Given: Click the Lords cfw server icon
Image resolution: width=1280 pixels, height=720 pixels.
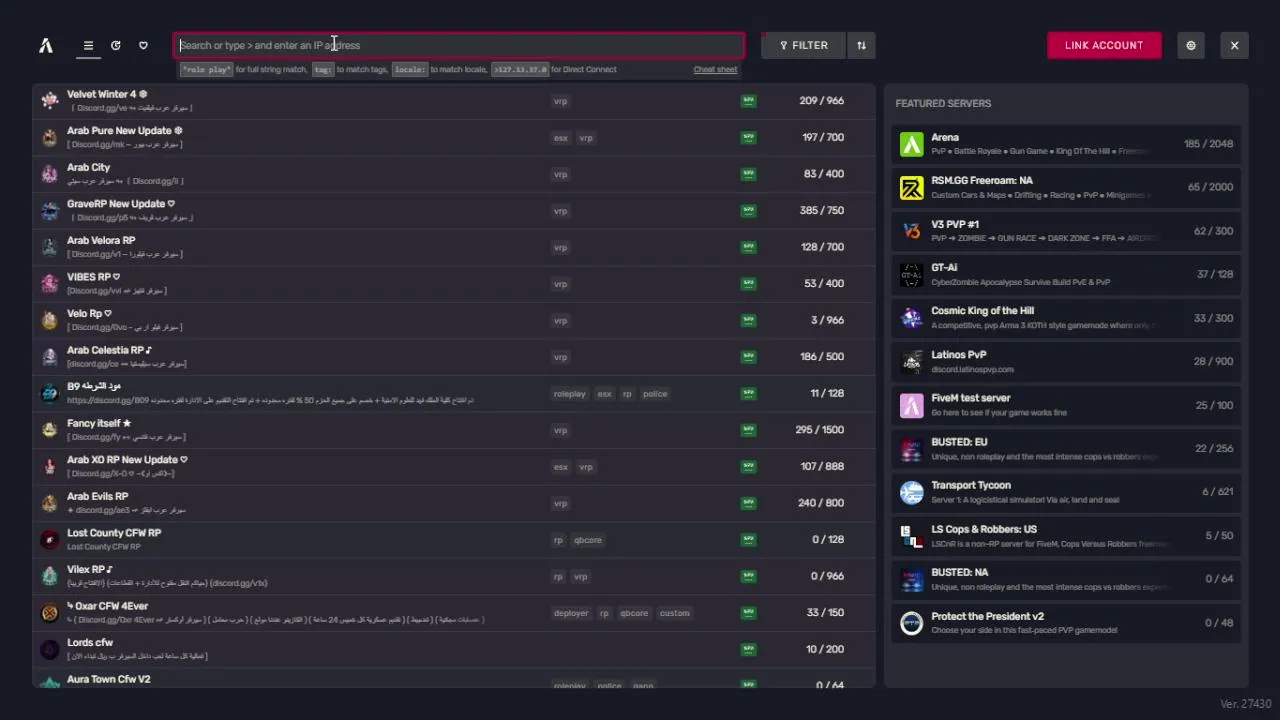Looking at the screenshot, I should tap(49, 649).
